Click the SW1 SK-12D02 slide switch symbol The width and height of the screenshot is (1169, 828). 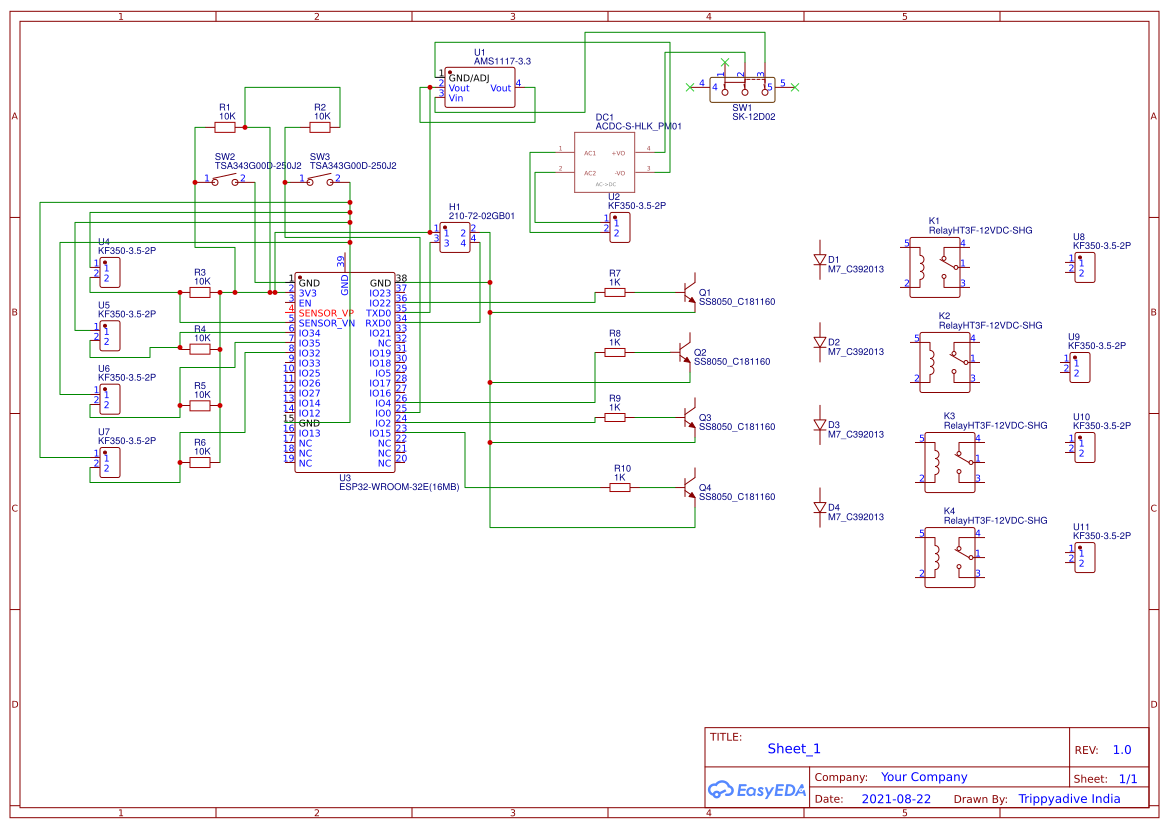pos(742,89)
